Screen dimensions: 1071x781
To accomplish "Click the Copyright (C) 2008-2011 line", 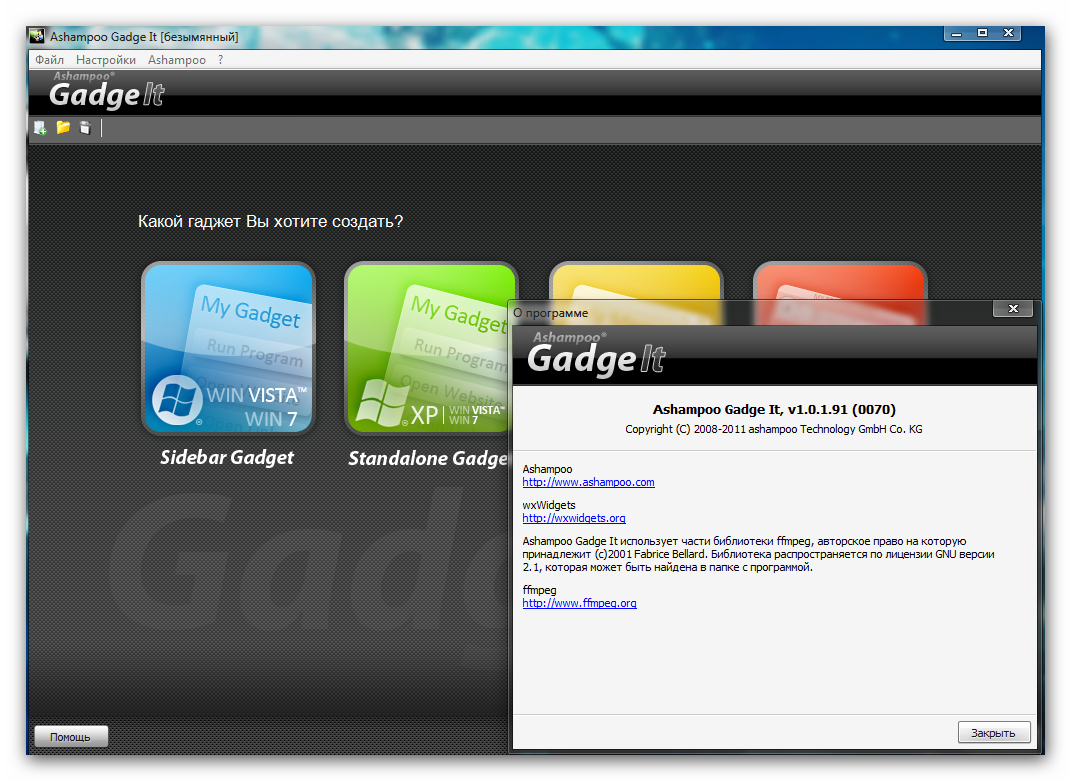I will pos(773,430).
